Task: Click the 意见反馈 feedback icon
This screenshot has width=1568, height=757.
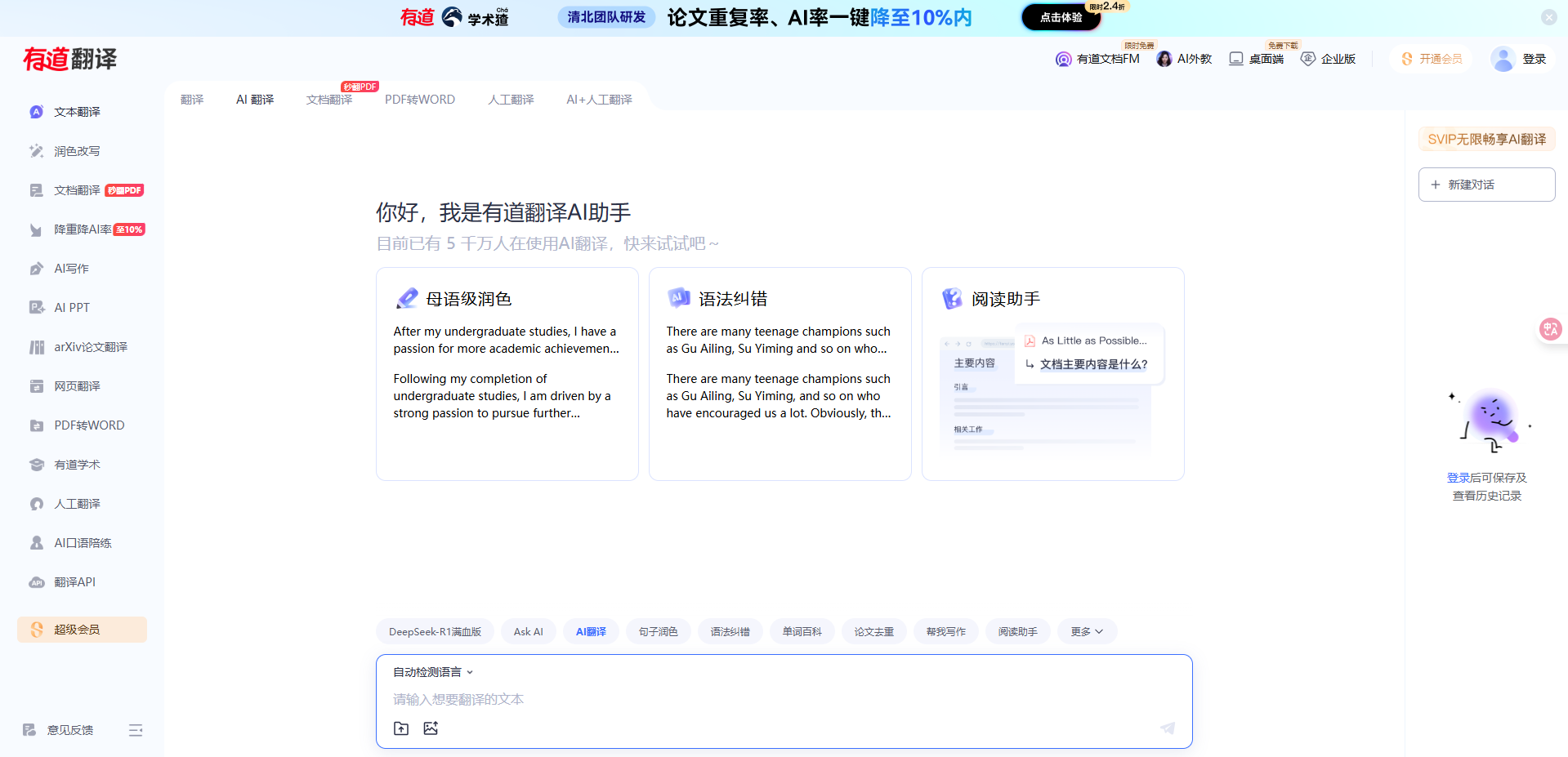Action: tap(29, 730)
